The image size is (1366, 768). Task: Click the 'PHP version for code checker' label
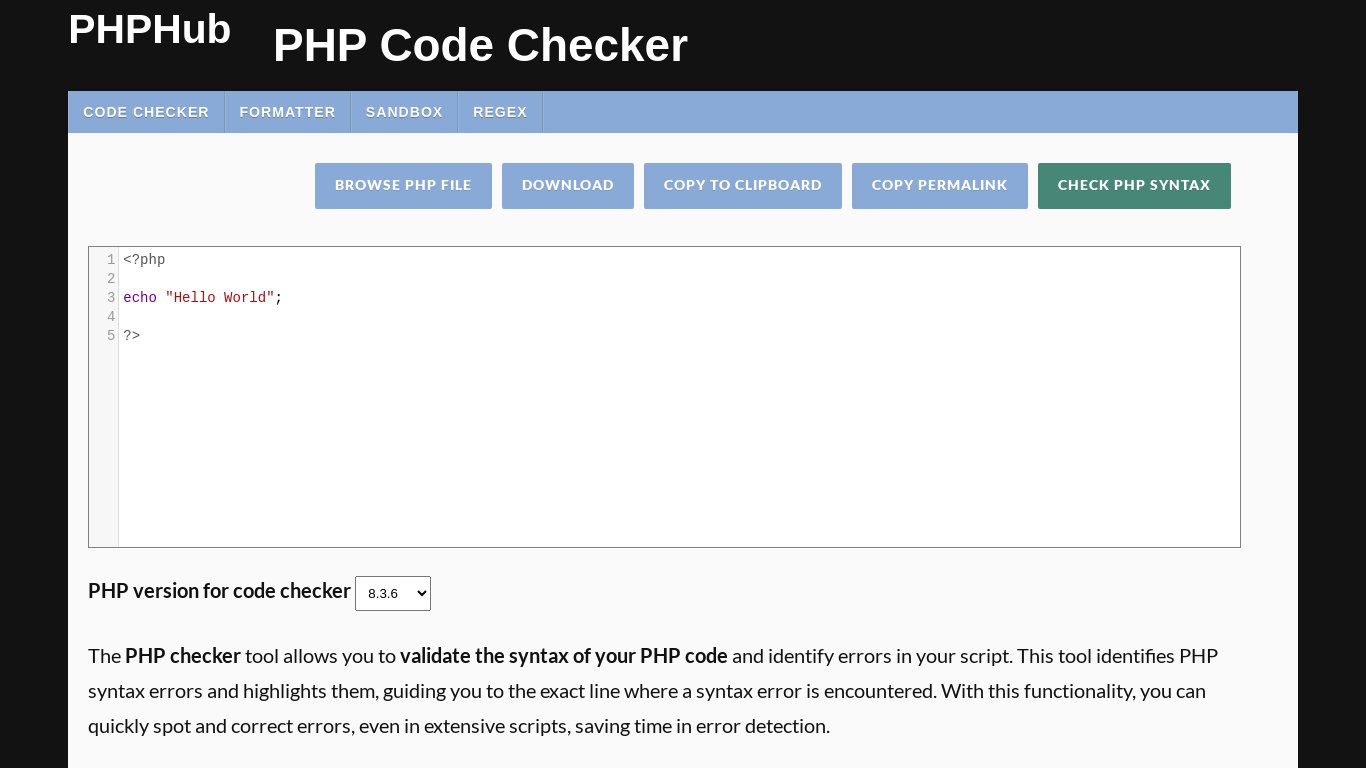[219, 591]
